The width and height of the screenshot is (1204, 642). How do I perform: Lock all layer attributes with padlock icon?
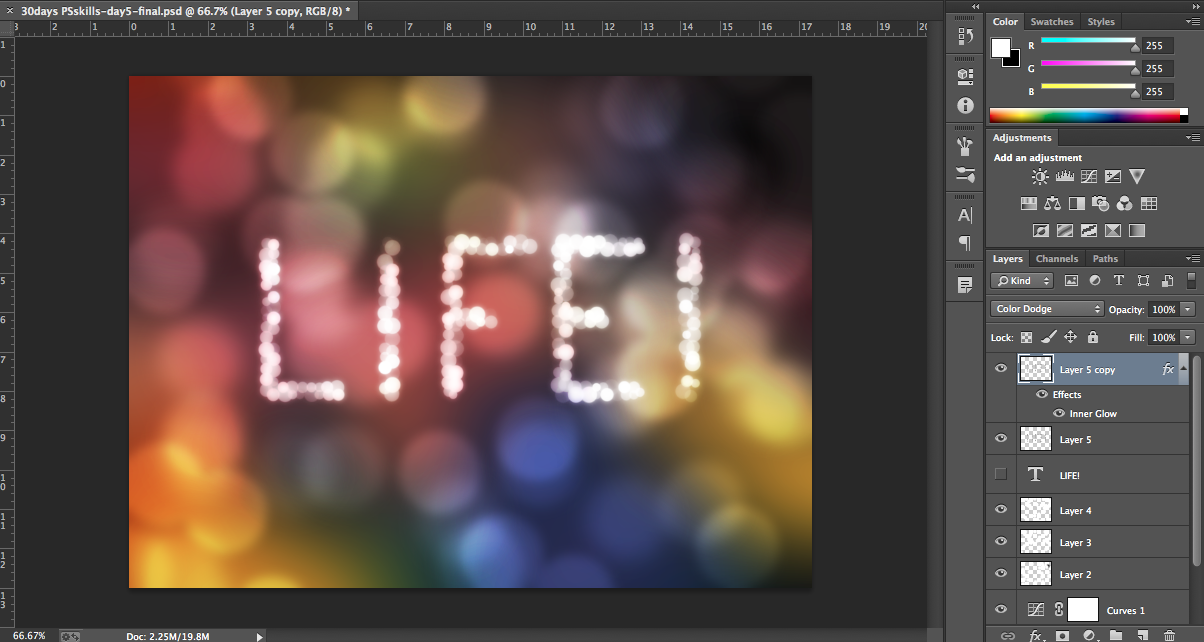coord(1093,338)
